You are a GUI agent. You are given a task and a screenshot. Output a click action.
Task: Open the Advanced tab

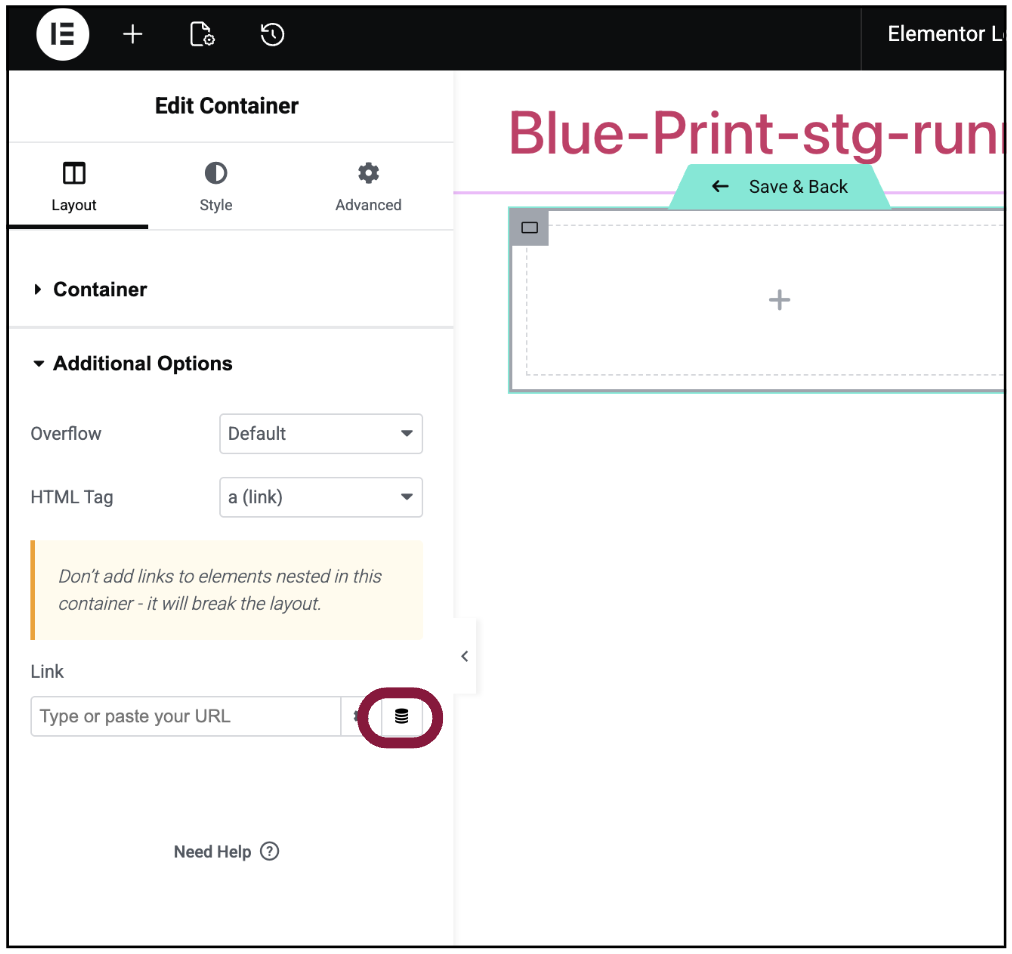click(x=368, y=187)
